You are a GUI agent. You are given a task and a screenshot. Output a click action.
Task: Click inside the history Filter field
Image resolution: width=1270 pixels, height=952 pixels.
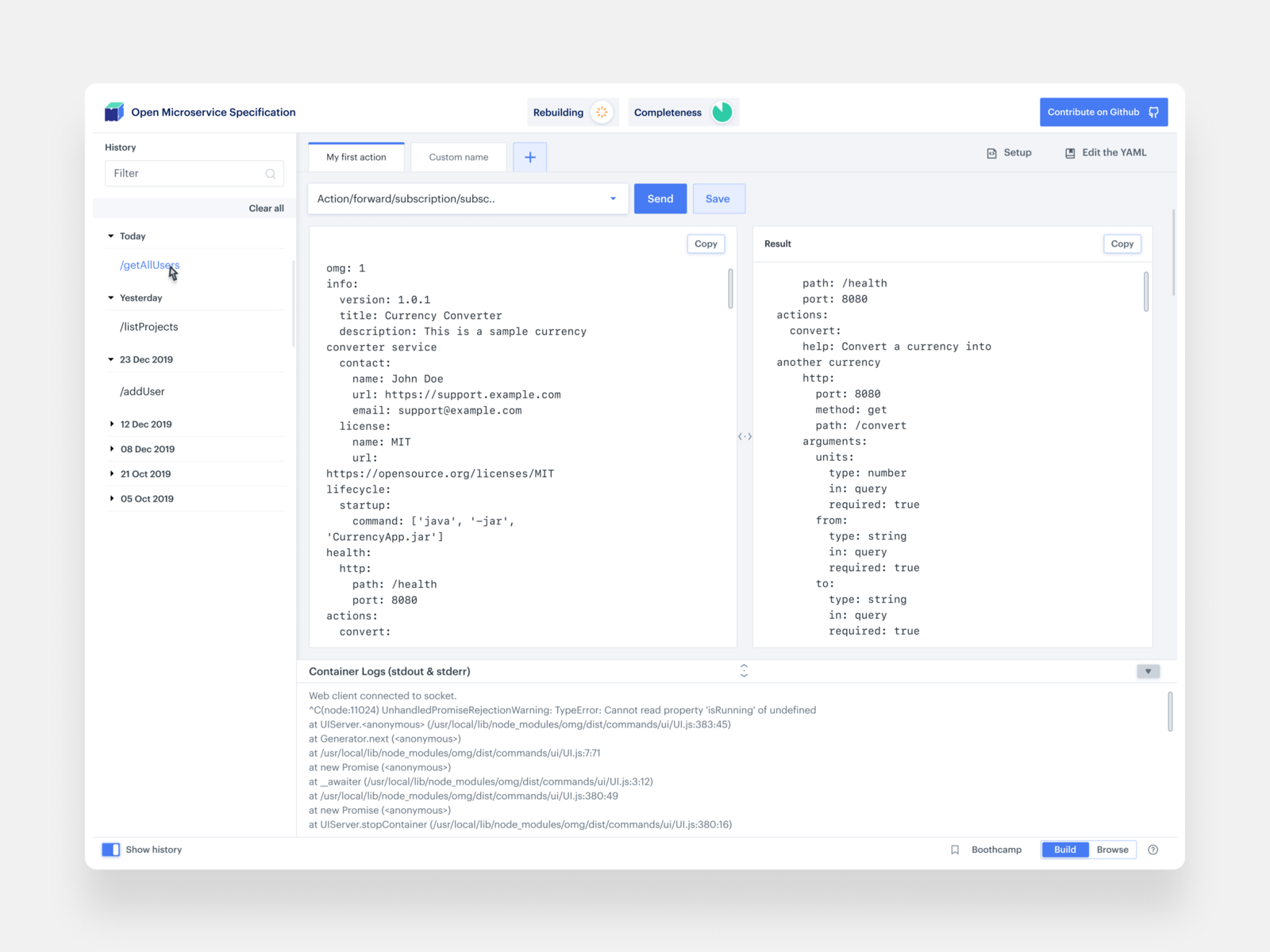coord(183,173)
